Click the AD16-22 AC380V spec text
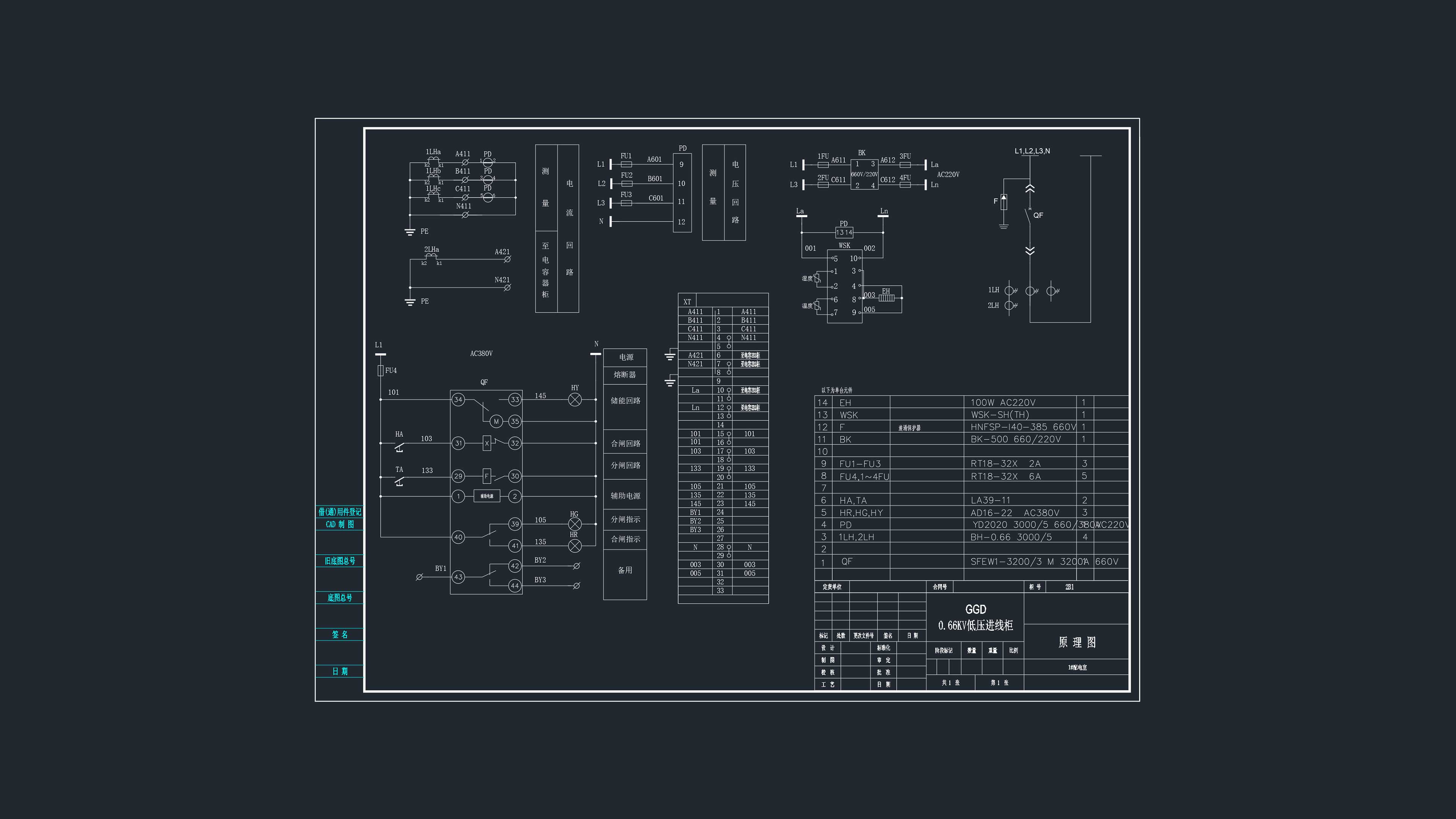This screenshot has height=819, width=1456. pyautogui.click(x=1015, y=513)
